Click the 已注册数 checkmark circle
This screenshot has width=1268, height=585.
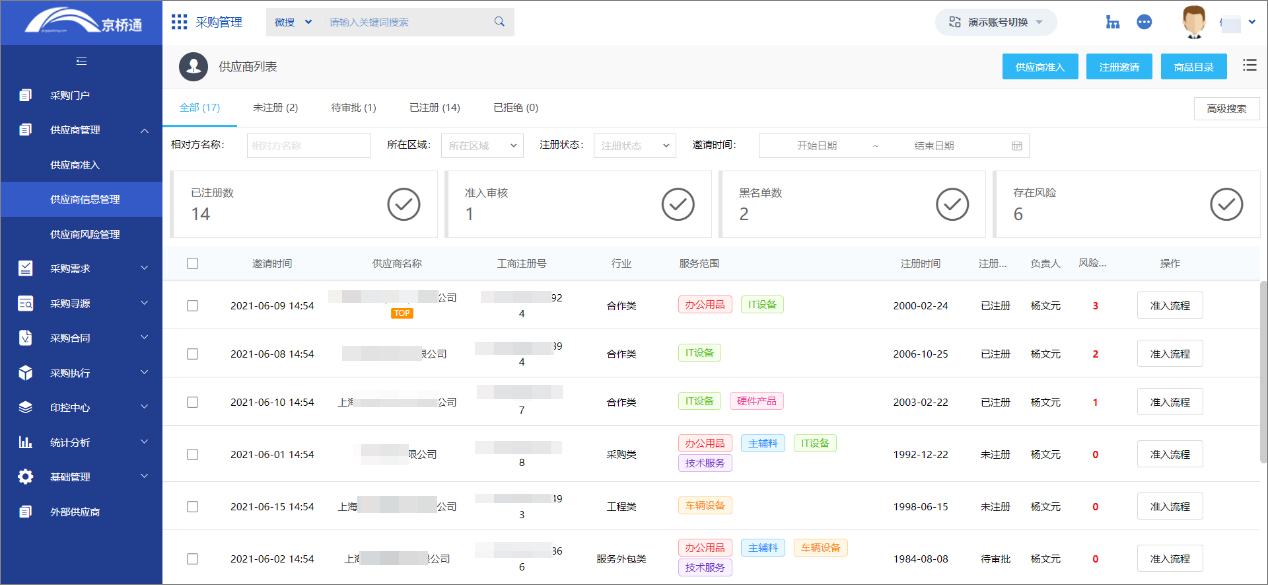[403, 204]
